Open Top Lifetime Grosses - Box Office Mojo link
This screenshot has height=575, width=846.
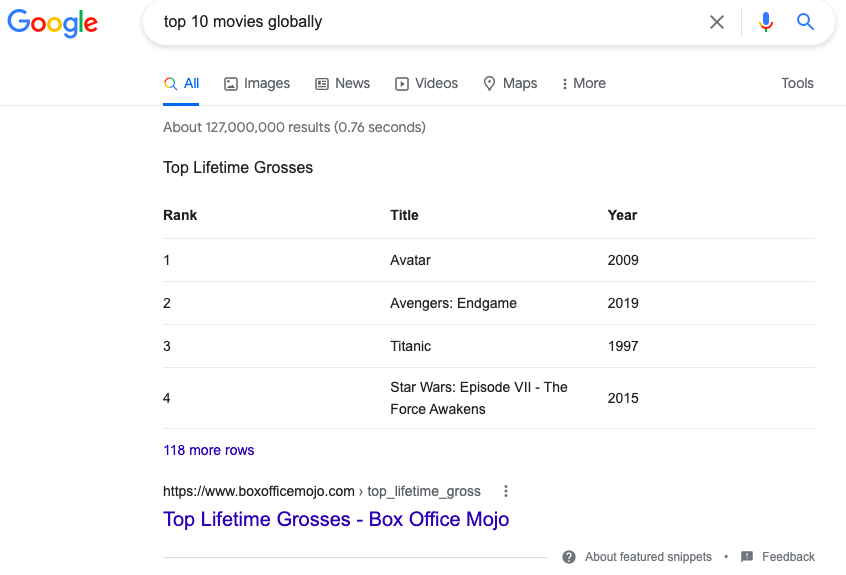click(x=336, y=519)
